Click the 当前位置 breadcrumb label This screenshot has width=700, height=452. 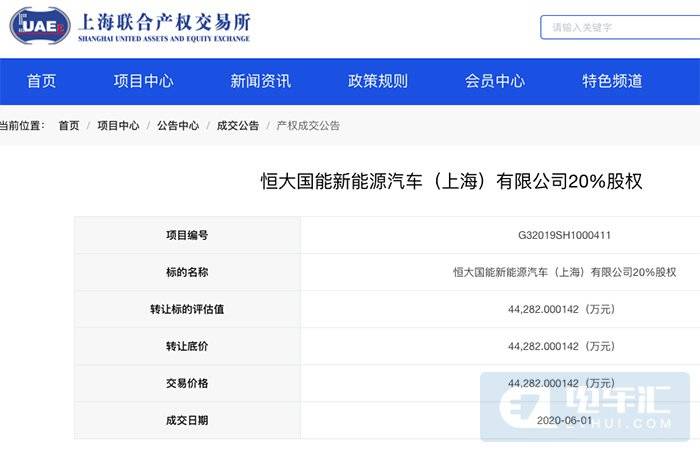22,126
